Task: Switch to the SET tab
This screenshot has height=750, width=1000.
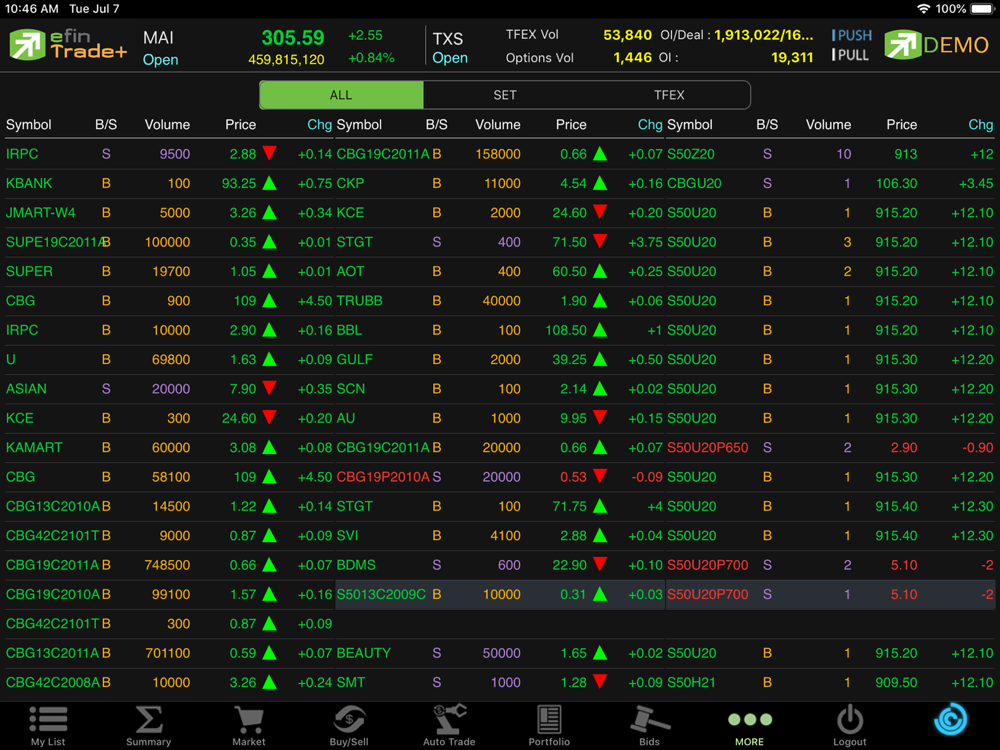Action: tap(504, 95)
